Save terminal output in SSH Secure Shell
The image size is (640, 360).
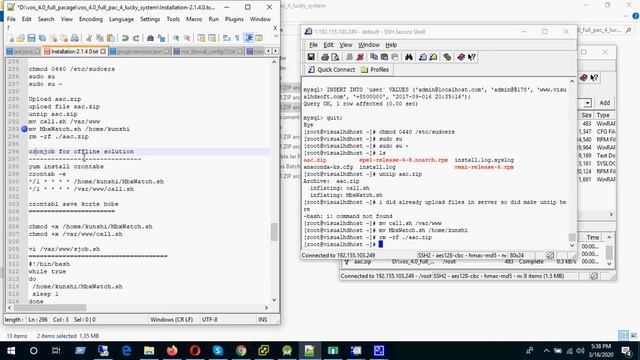point(311,57)
